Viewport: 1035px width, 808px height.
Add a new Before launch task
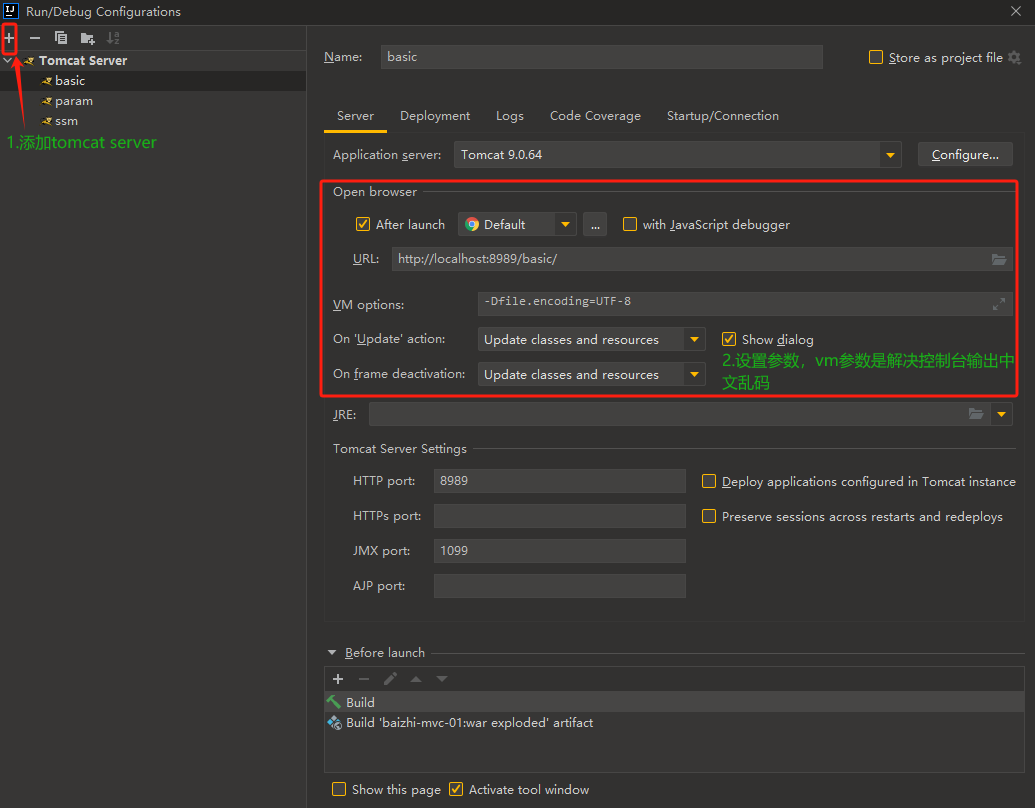click(338, 679)
